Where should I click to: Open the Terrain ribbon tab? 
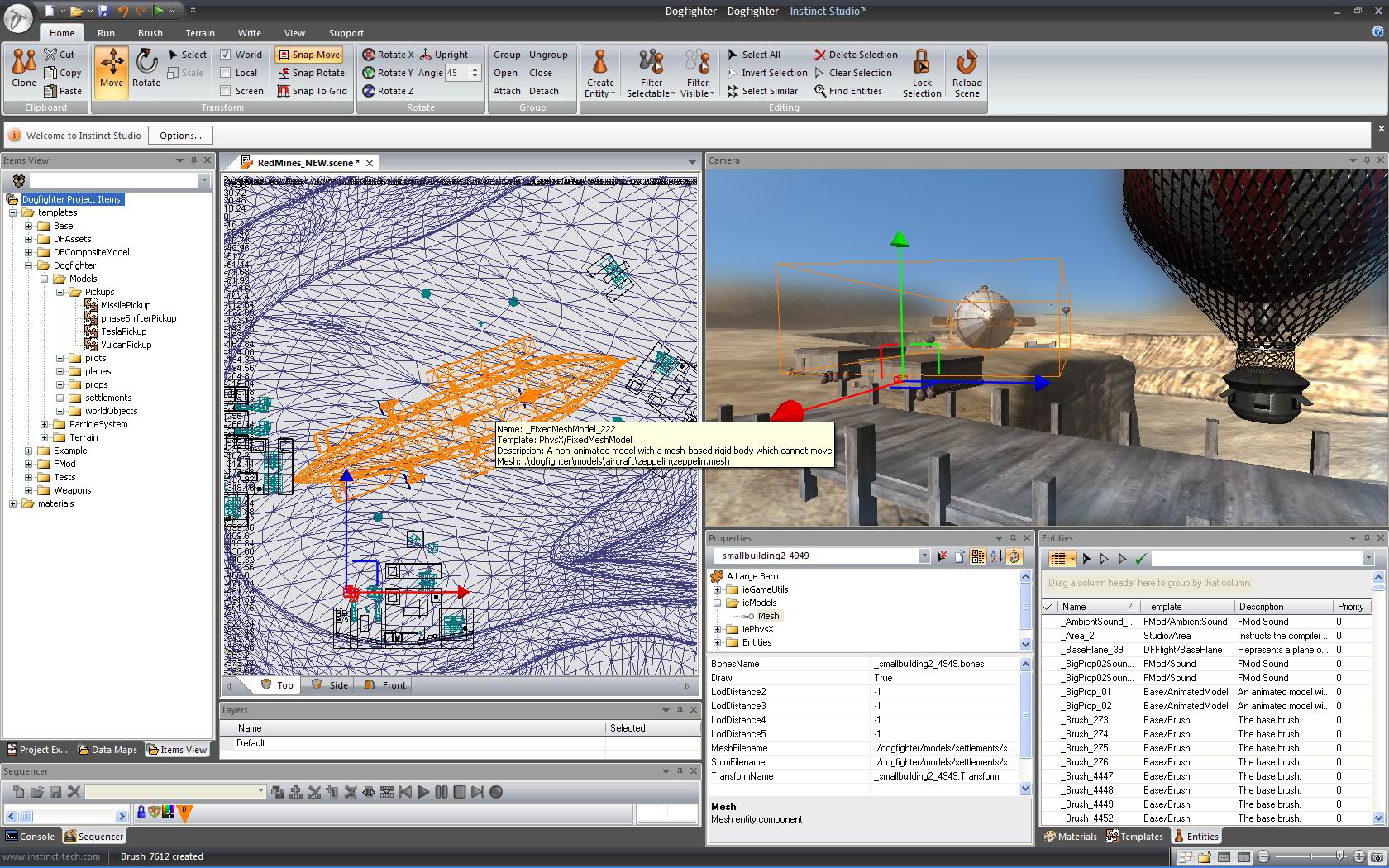[x=200, y=33]
